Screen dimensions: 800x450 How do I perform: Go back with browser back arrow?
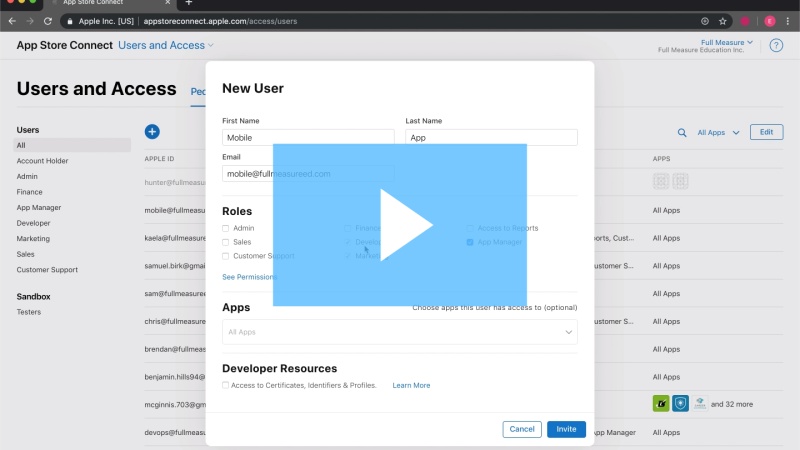[12, 21]
